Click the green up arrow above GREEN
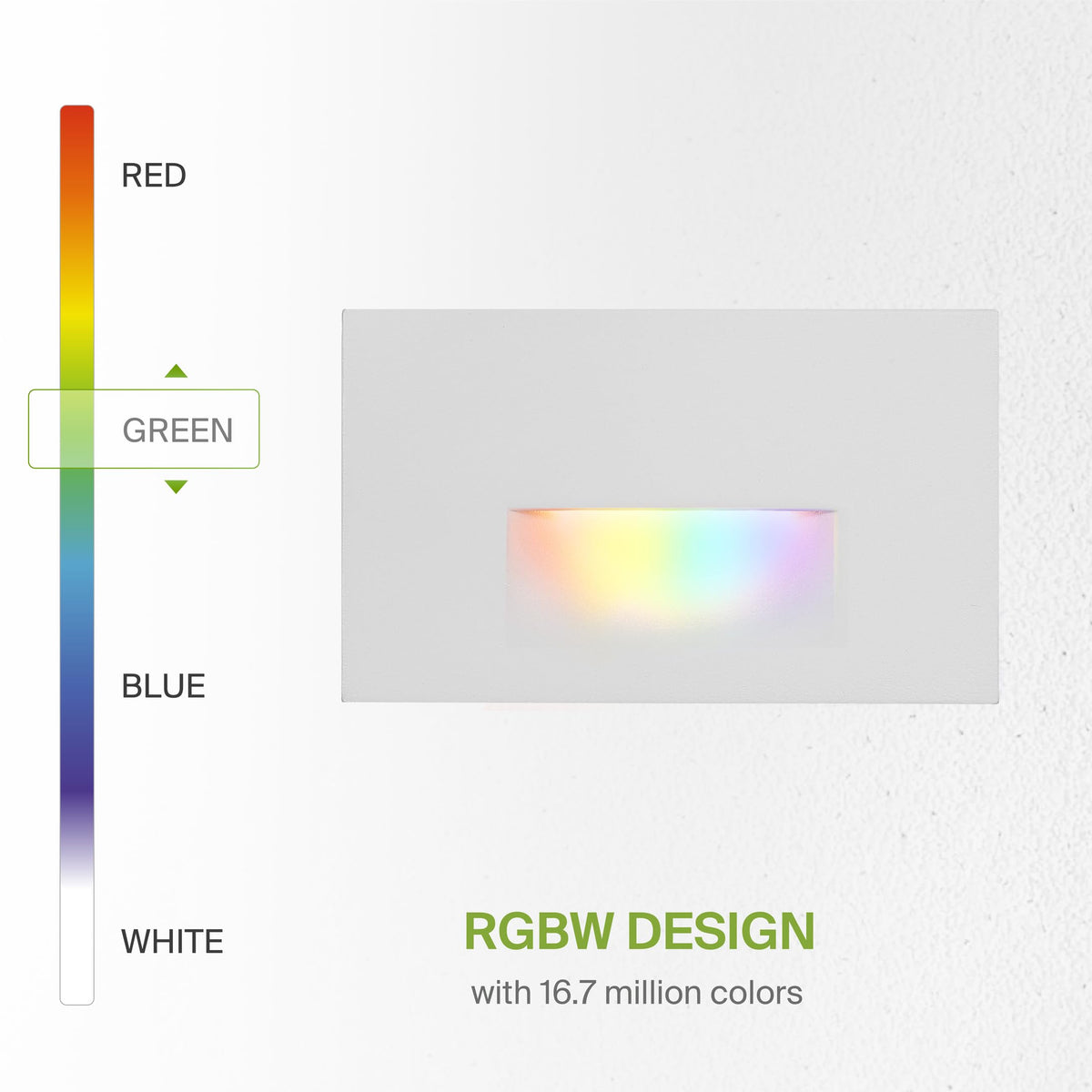 point(177,370)
